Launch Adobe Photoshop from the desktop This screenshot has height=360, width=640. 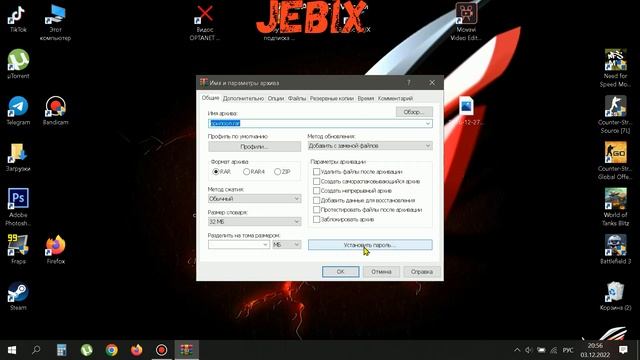point(18,207)
